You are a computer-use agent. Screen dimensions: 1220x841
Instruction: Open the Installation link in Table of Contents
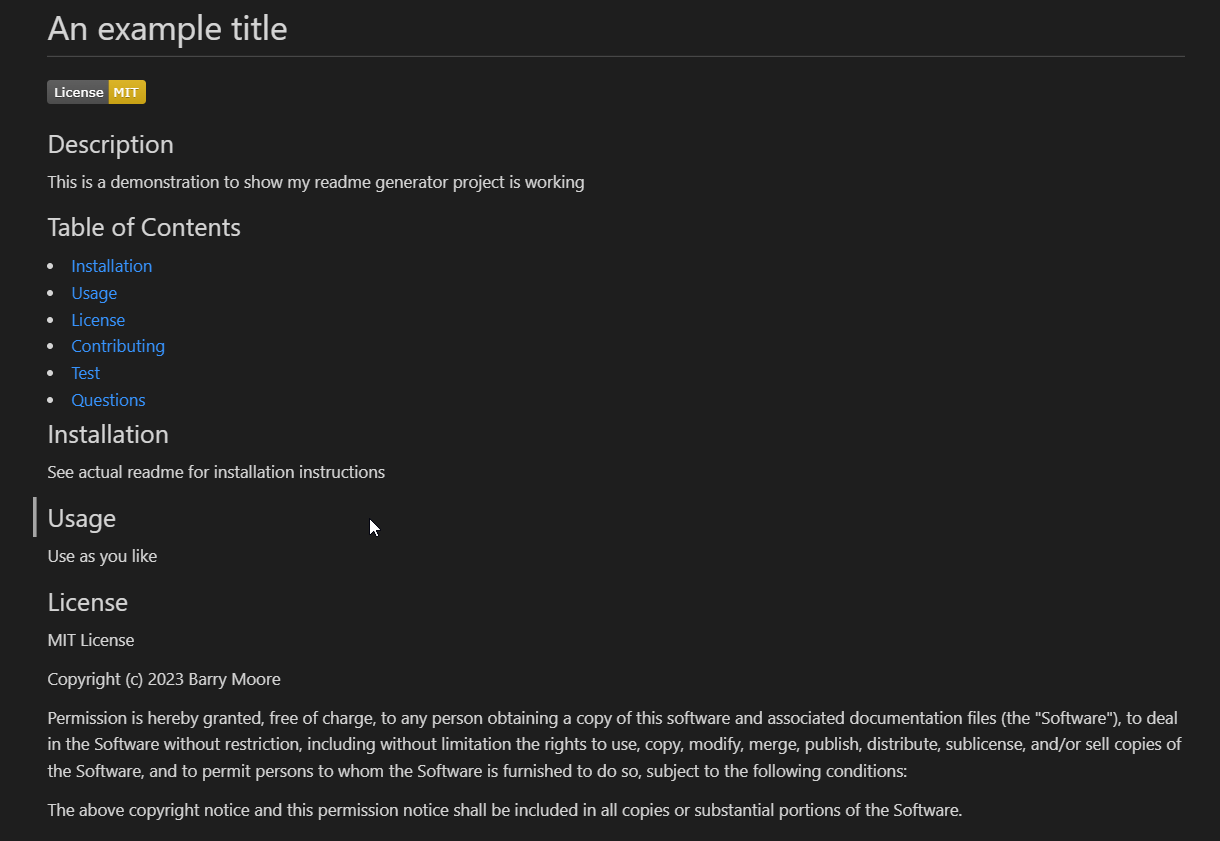pyautogui.click(x=112, y=266)
